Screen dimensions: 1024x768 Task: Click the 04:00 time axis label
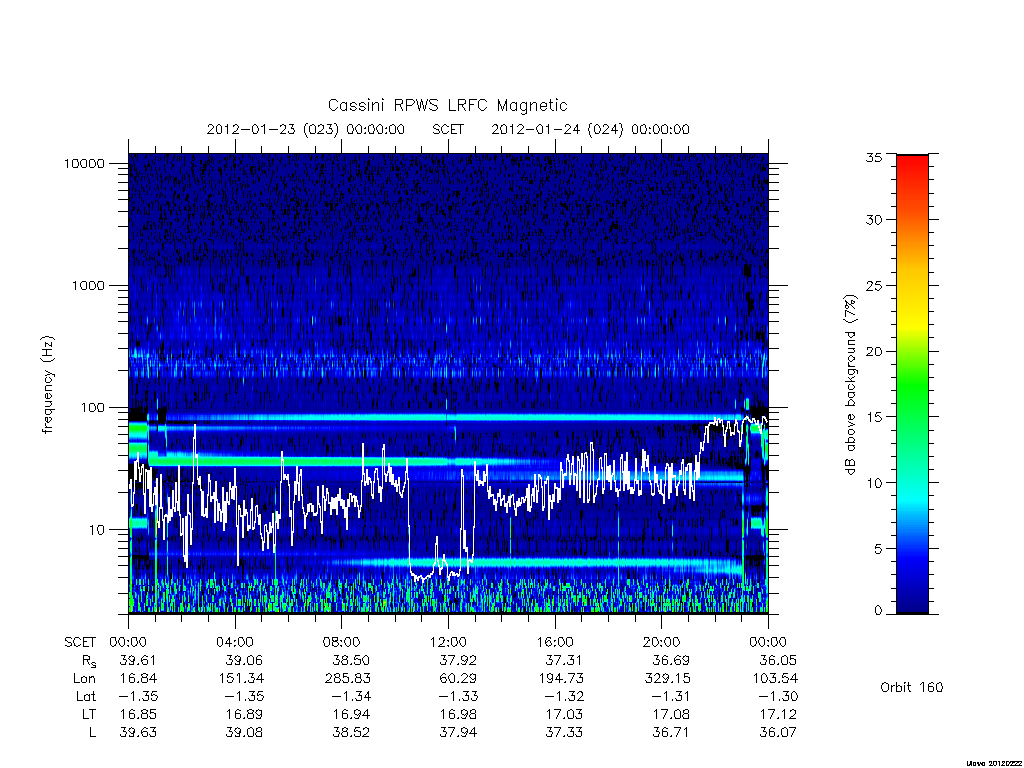(x=235, y=642)
